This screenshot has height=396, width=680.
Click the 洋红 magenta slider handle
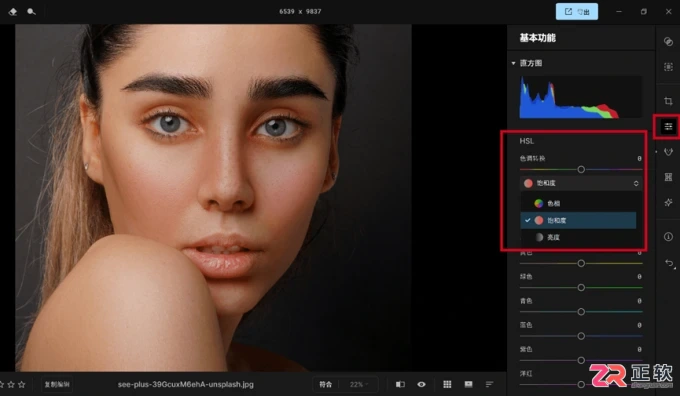coord(581,384)
